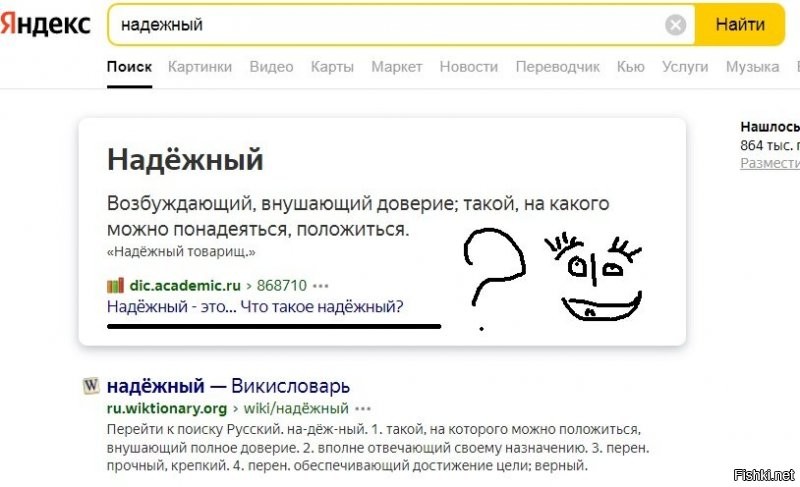
Task: Click the definition text starting with Возбуждающий
Action: [x=358, y=216]
